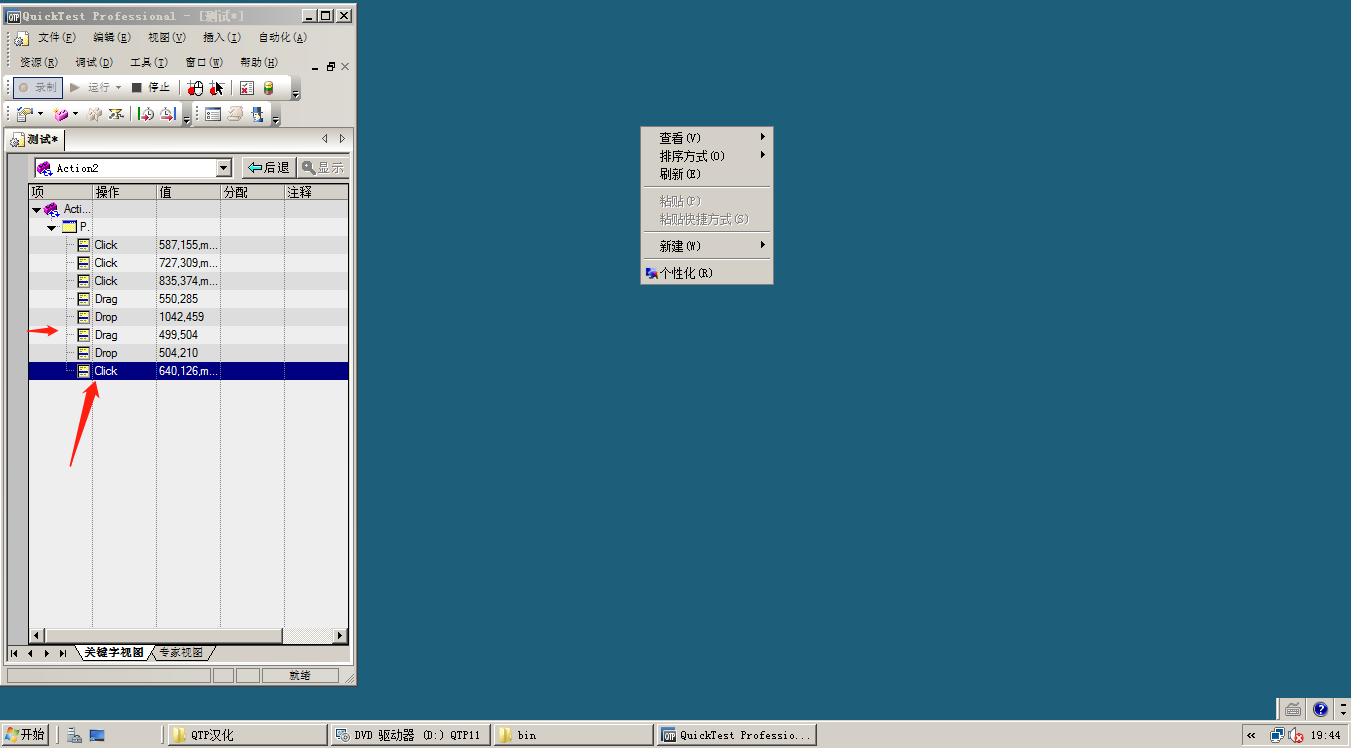Choose 刷新 in the context menu

tap(706, 174)
